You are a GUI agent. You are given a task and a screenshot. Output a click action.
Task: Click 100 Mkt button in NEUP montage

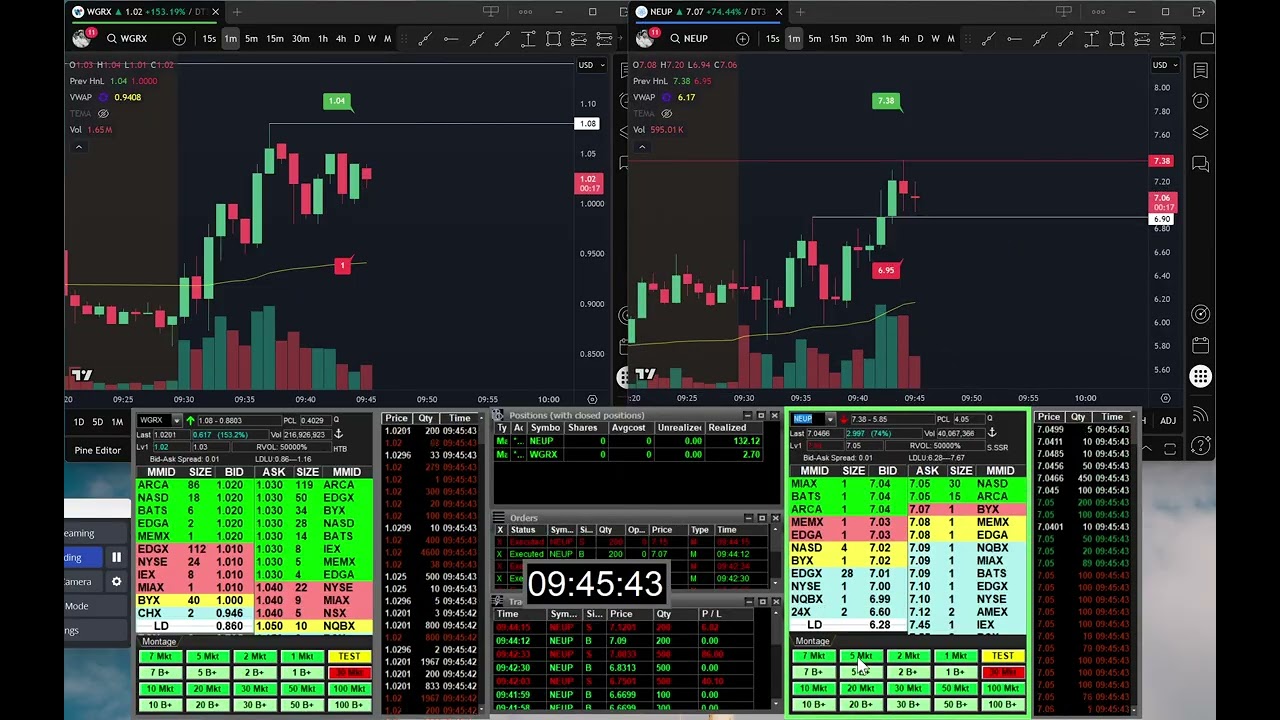click(x=1002, y=689)
